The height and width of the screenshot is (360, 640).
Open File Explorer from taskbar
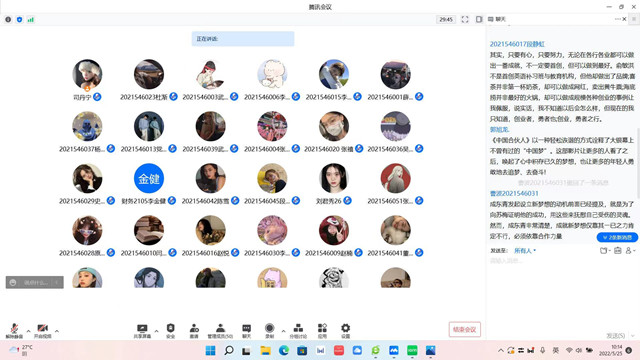(x=266, y=350)
